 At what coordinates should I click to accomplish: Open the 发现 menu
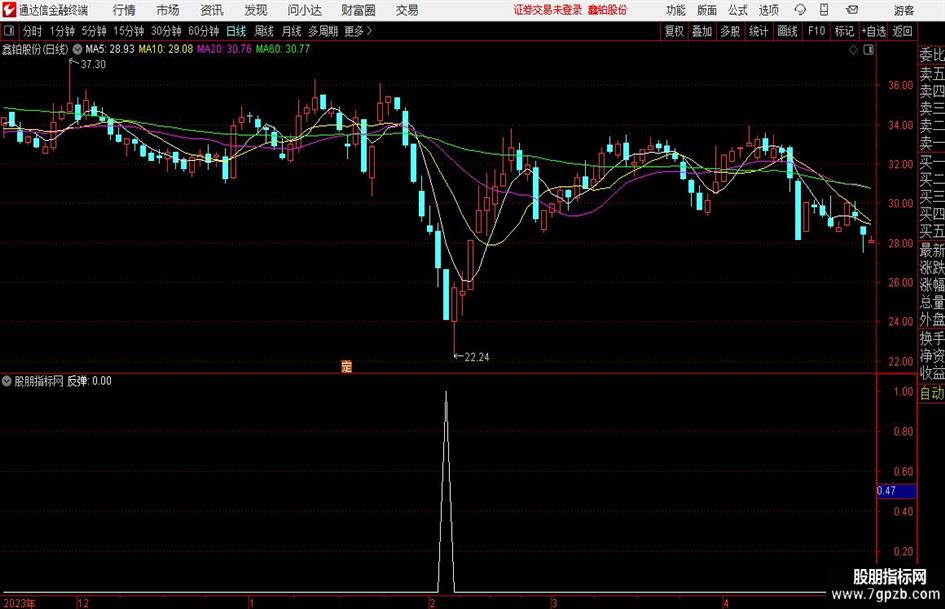tap(256, 10)
